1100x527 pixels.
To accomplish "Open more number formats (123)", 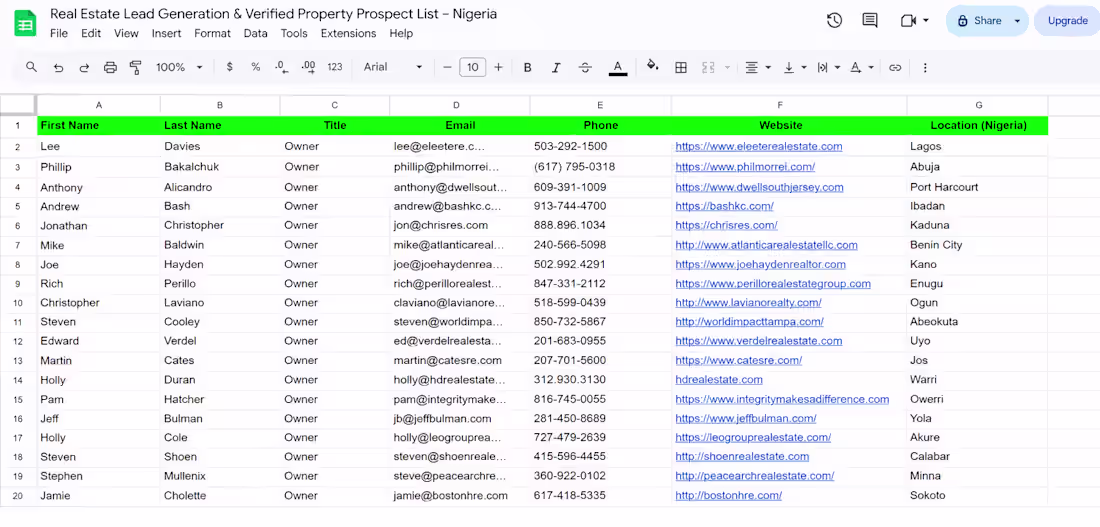I will pos(335,67).
